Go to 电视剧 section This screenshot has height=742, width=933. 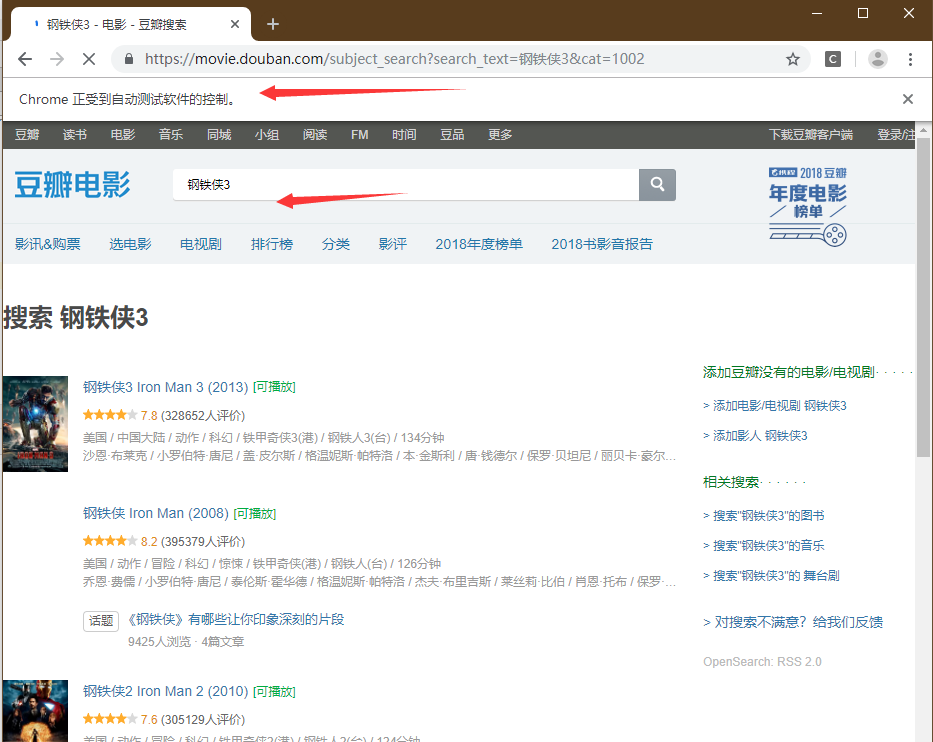coord(201,244)
